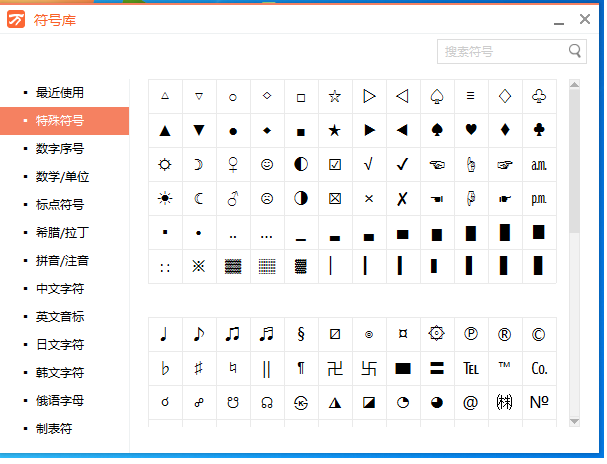The image size is (607, 464).
Task: Click the magnifier search icon
Action: [576, 51]
